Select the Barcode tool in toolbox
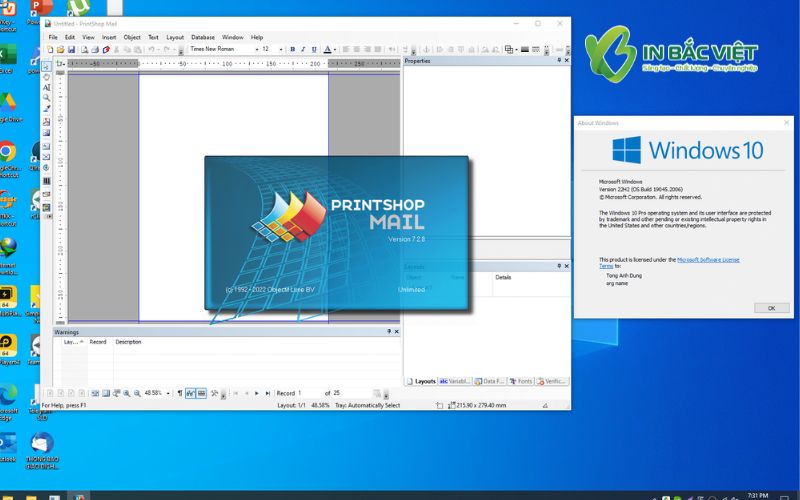This screenshot has height=500, width=800. click(46, 181)
